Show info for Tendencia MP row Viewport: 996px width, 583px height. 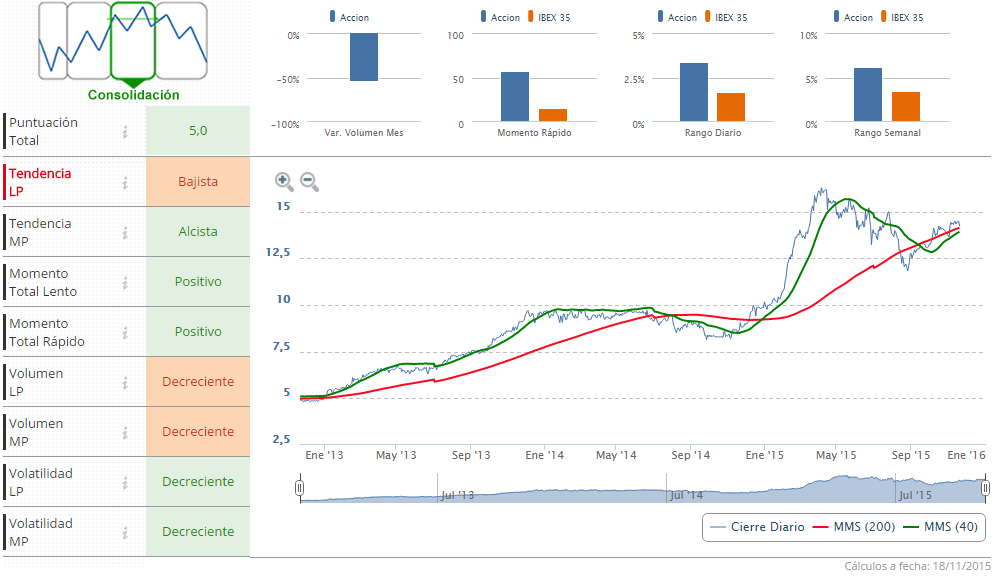click(x=125, y=232)
